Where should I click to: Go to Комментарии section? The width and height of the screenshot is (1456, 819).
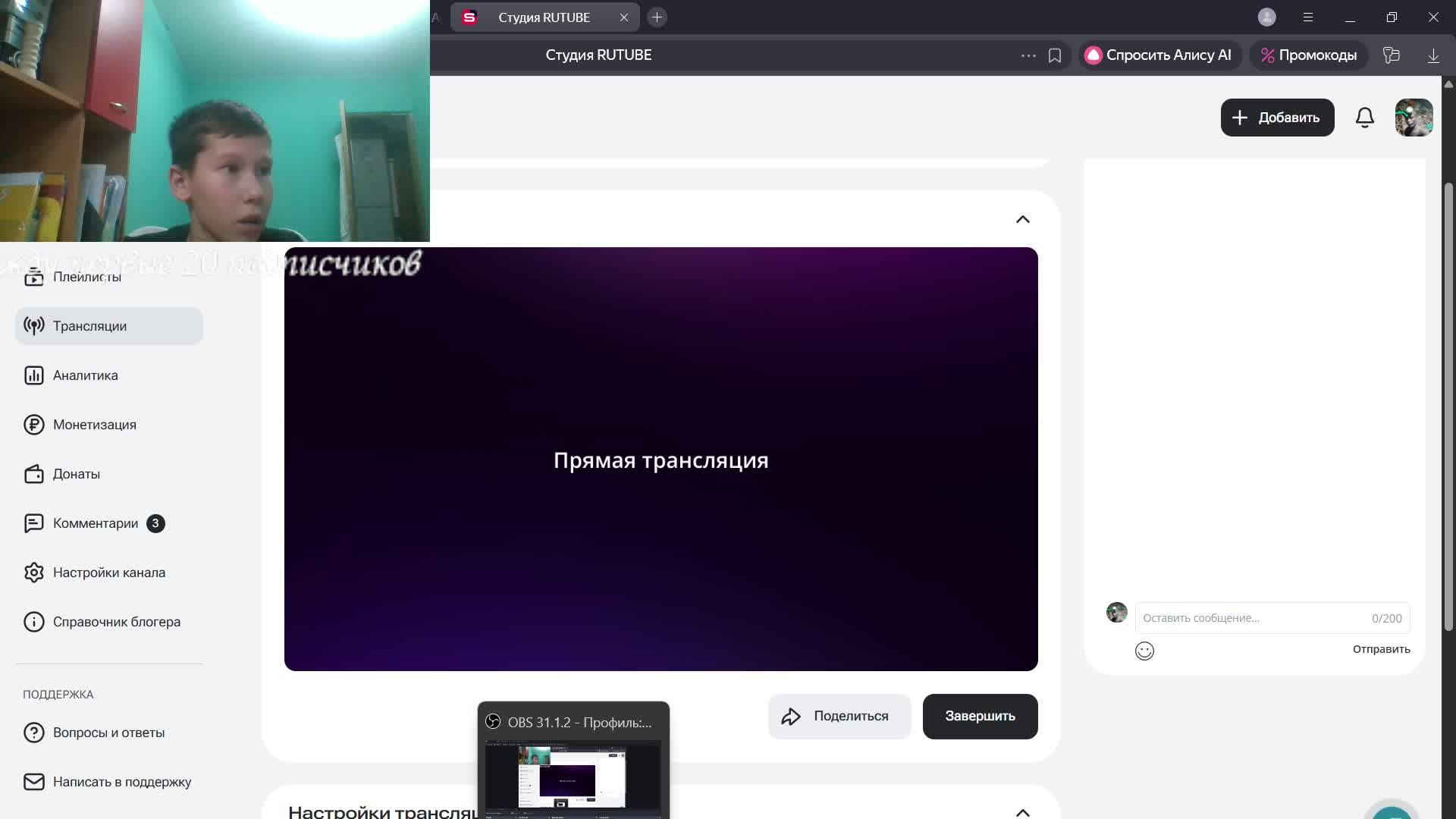96,523
